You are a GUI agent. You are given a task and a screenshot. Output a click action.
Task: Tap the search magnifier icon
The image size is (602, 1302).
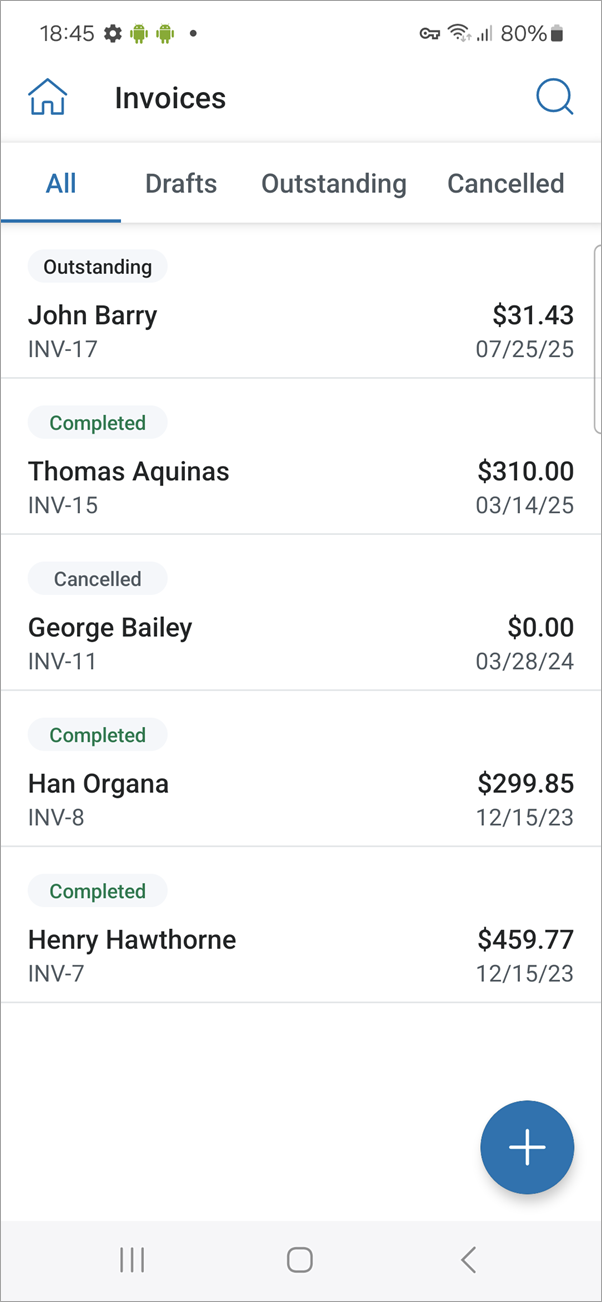click(x=554, y=96)
